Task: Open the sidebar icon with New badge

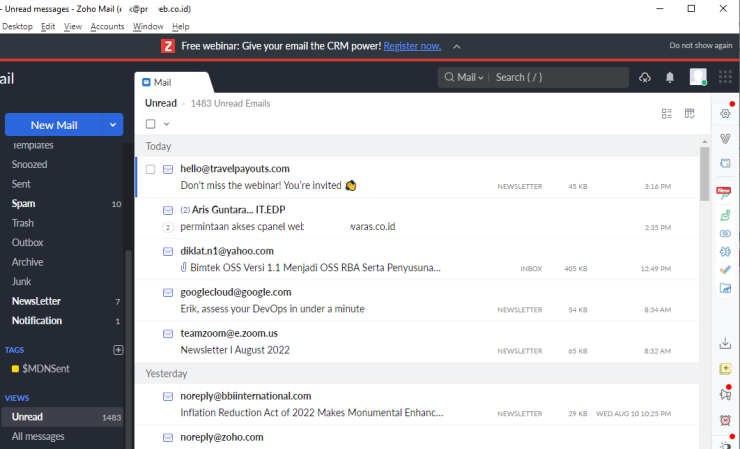Action: click(x=724, y=193)
